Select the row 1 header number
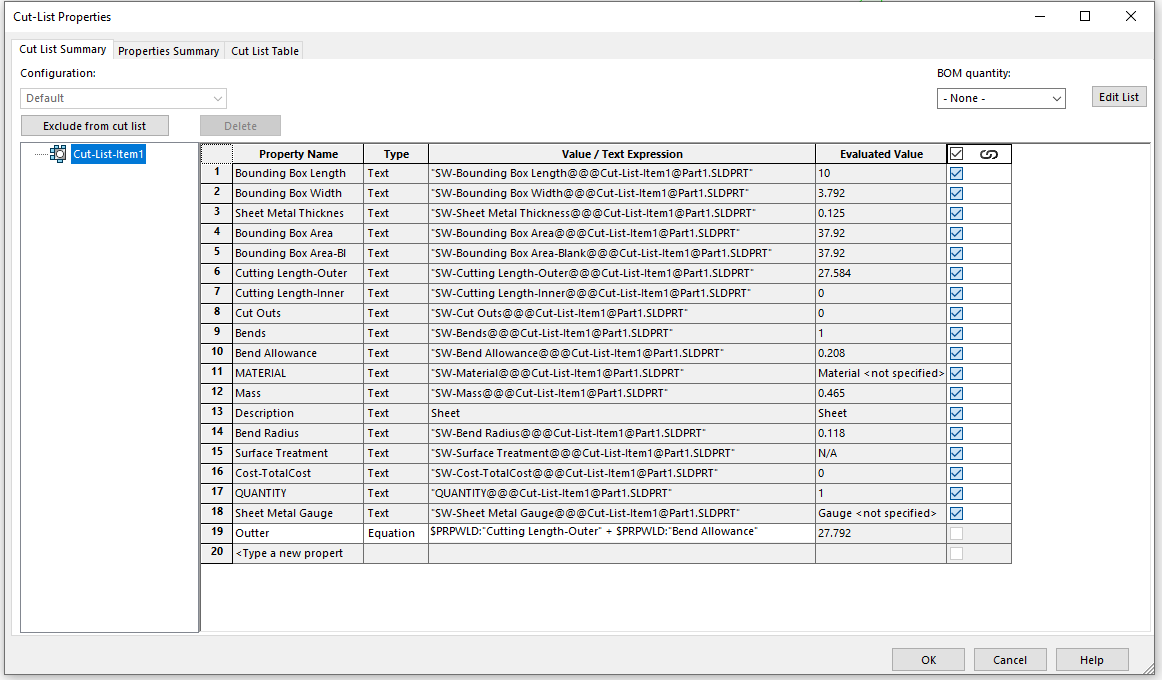Screen dimensions: 1162x680 (x=216, y=173)
